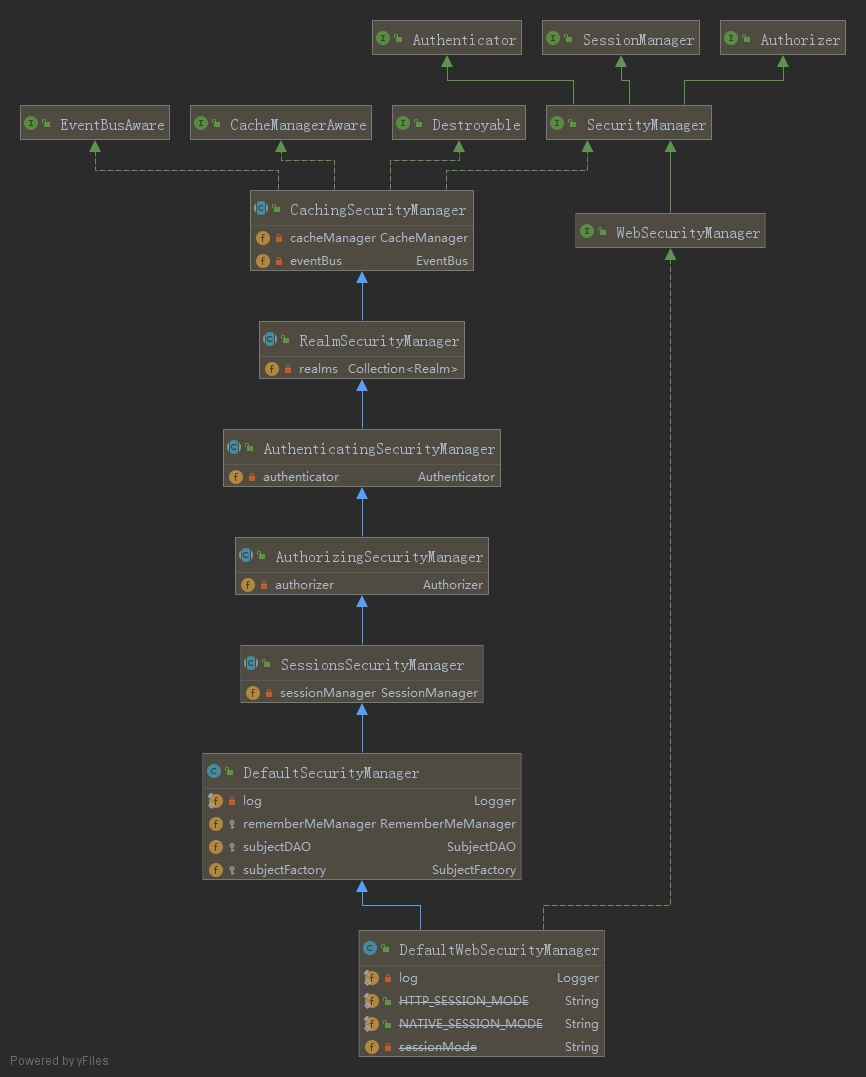Select the CacheManagerAware node title

(298, 125)
